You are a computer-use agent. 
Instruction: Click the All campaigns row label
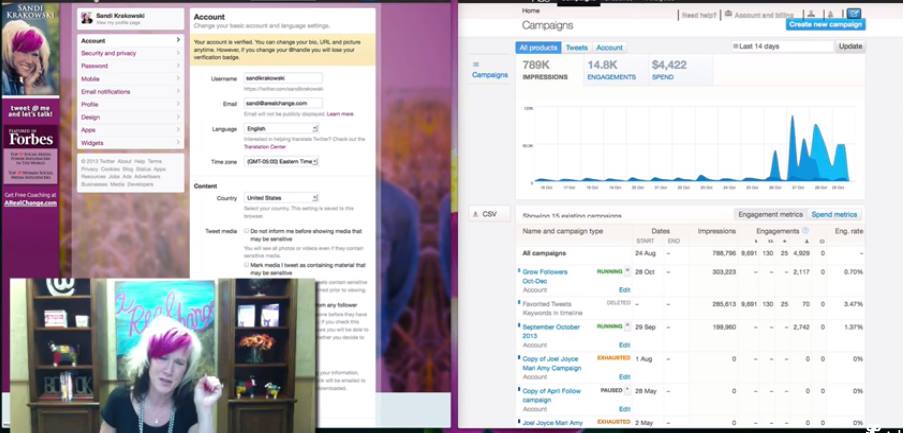[544, 253]
